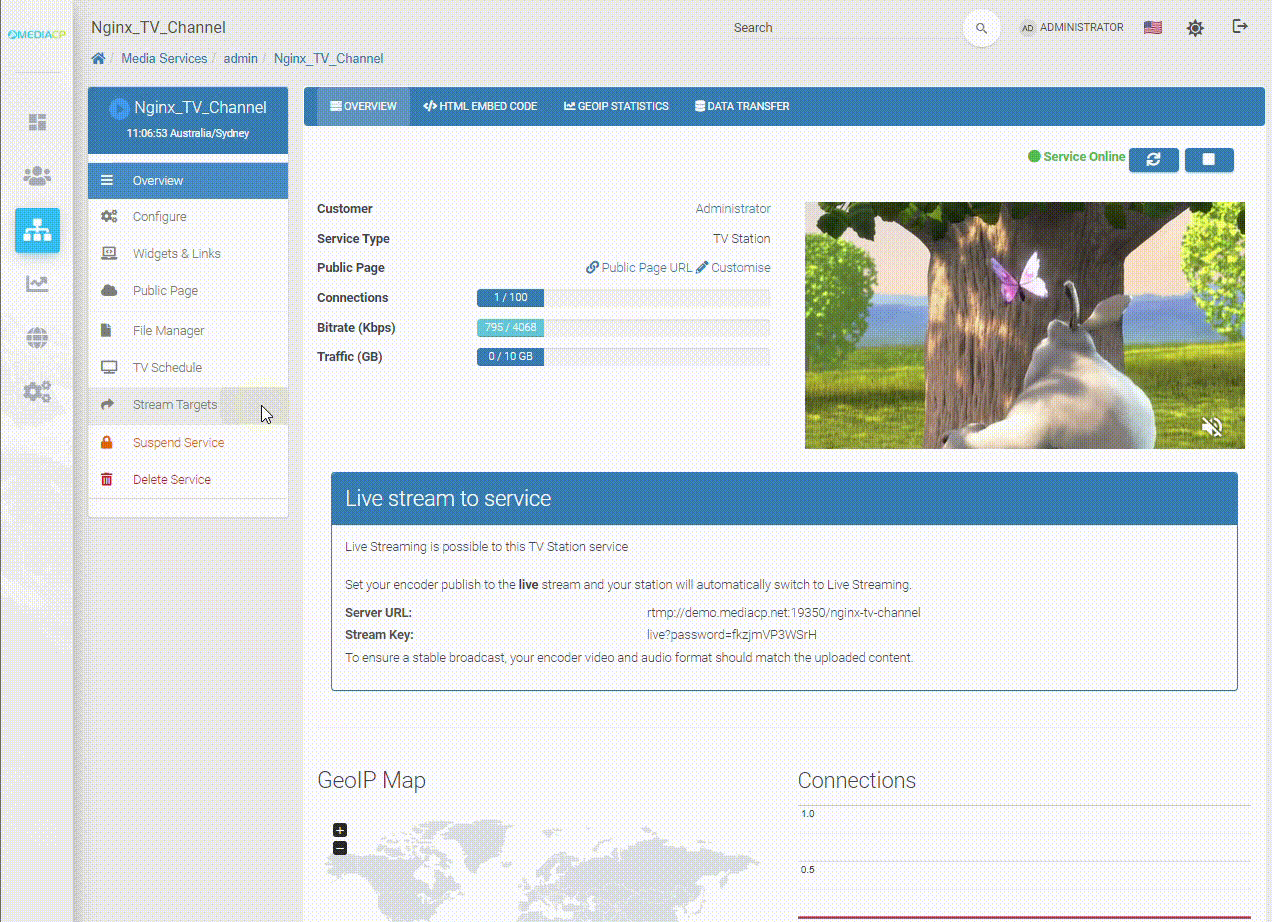
Task: Click the Service Online status text
Action: (x=1084, y=157)
